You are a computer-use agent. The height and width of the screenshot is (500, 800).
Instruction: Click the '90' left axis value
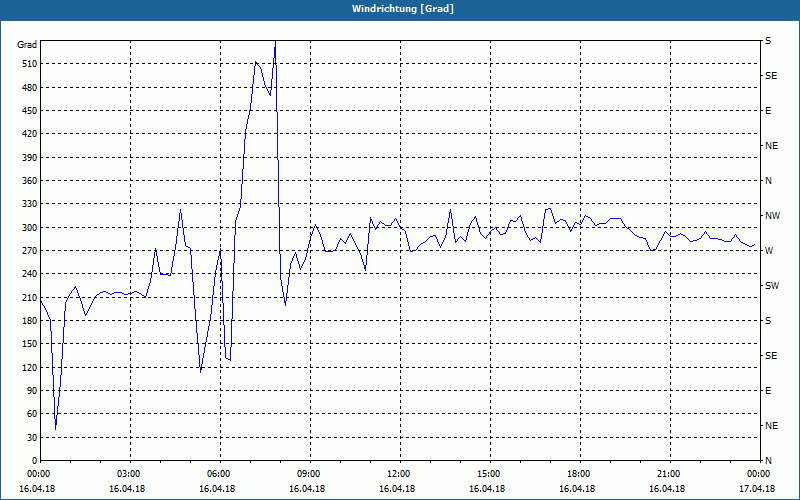pyautogui.click(x=32, y=391)
